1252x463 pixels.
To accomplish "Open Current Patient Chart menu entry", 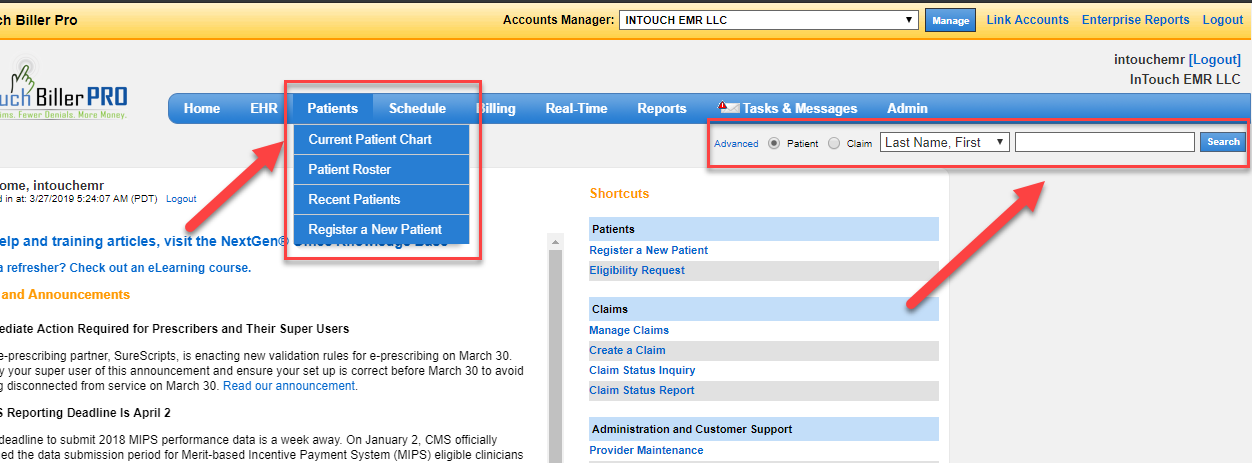I will (369, 139).
